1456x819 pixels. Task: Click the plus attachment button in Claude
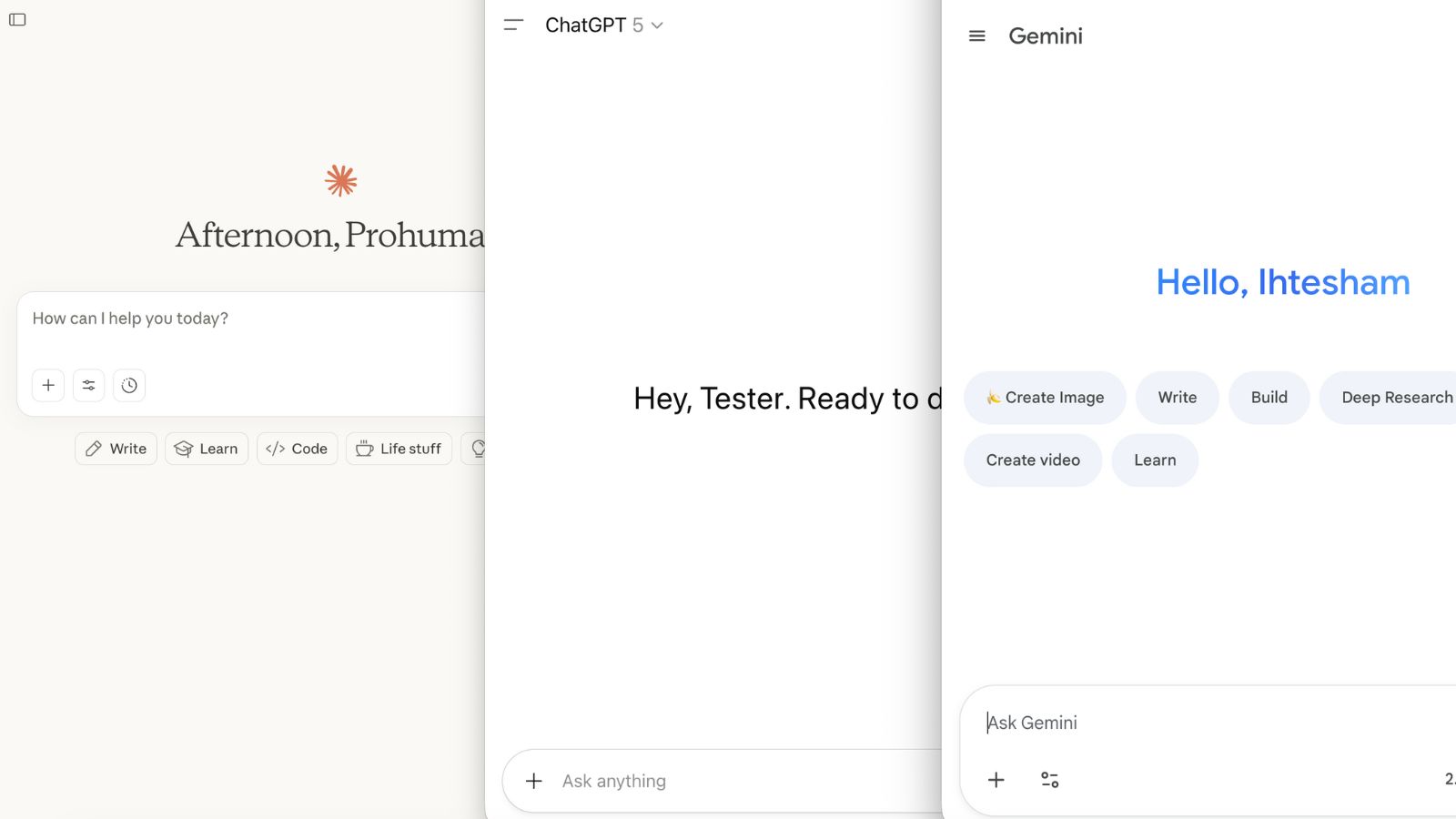tap(48, 385)
